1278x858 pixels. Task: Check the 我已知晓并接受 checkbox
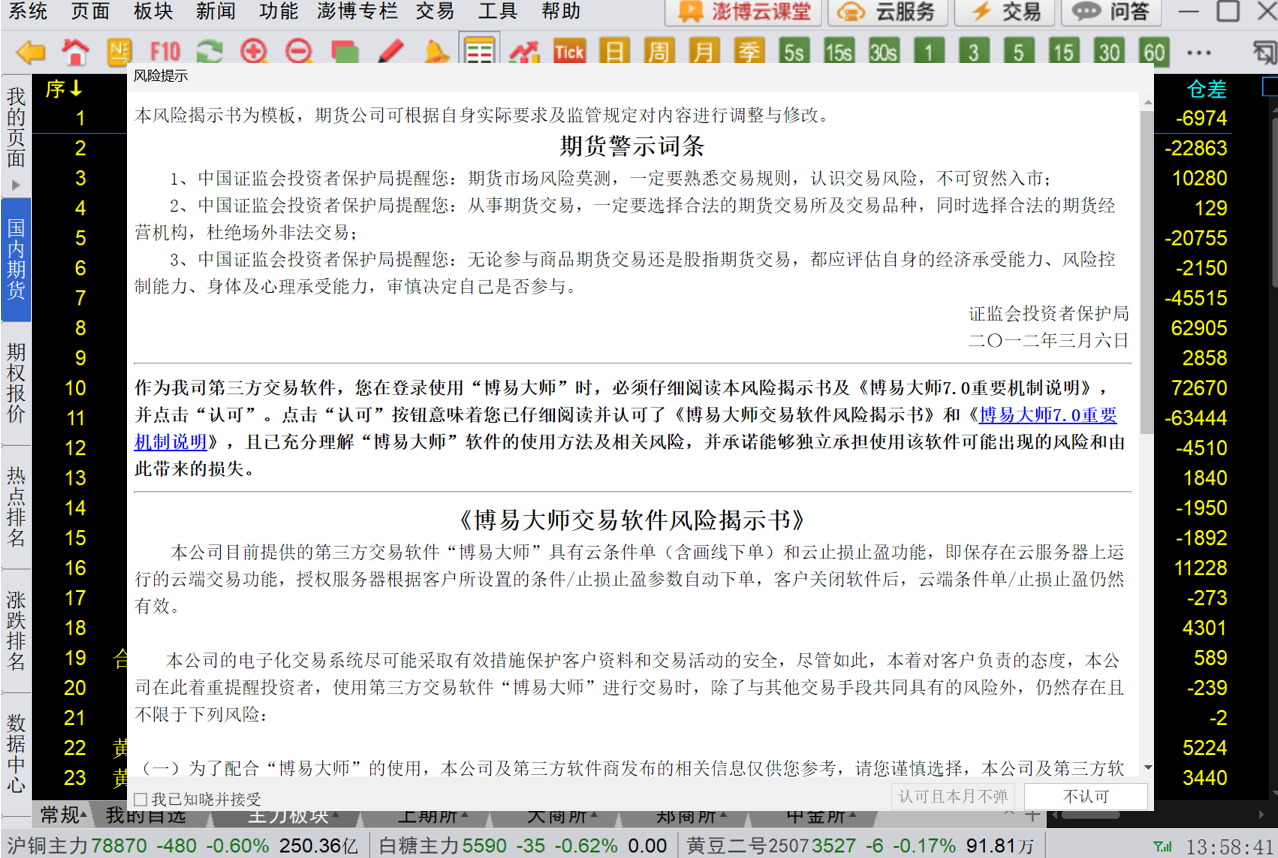[x=141, y=799]
